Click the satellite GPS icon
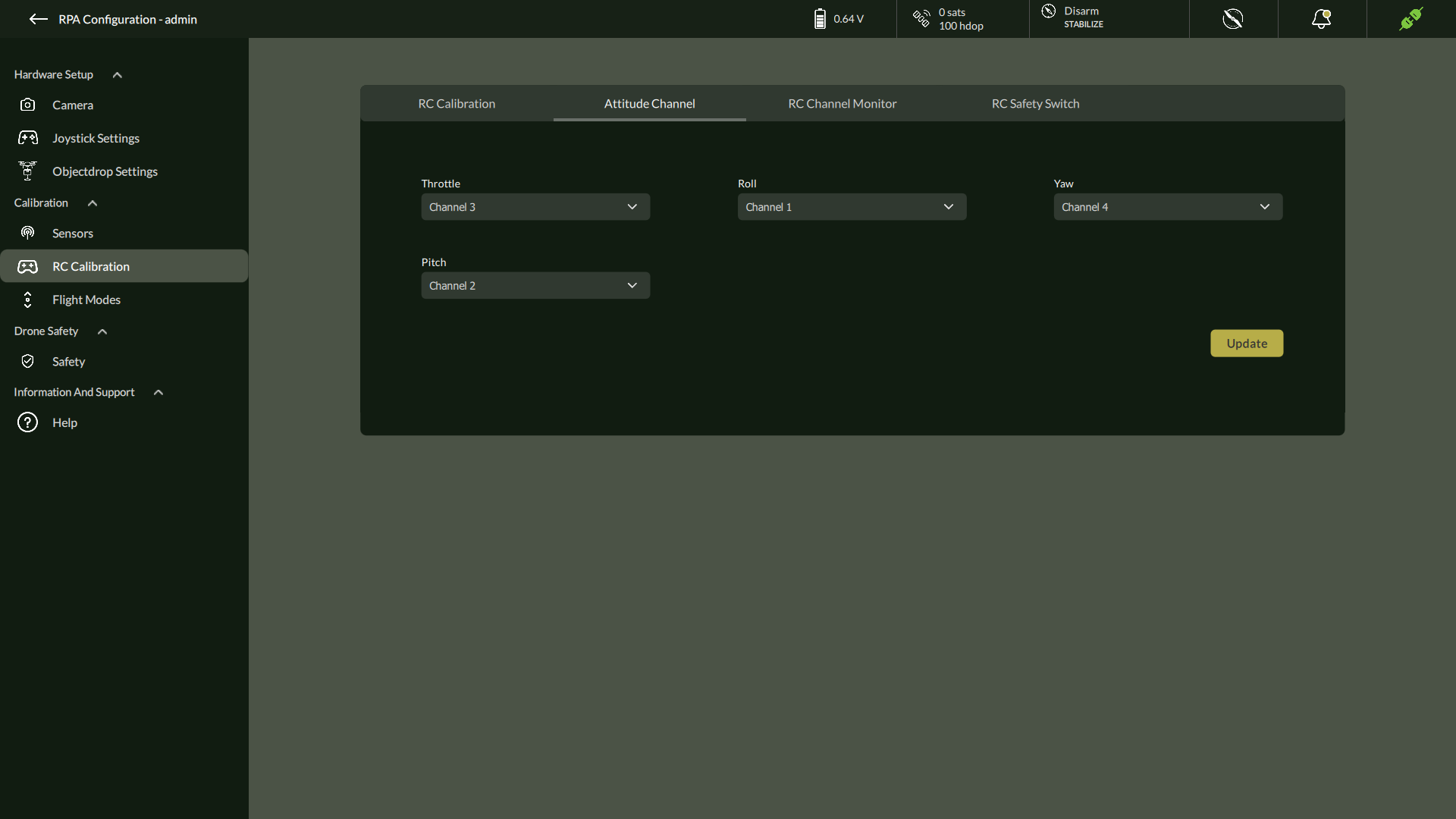1456x819 pixels. (x=921, y=18)
